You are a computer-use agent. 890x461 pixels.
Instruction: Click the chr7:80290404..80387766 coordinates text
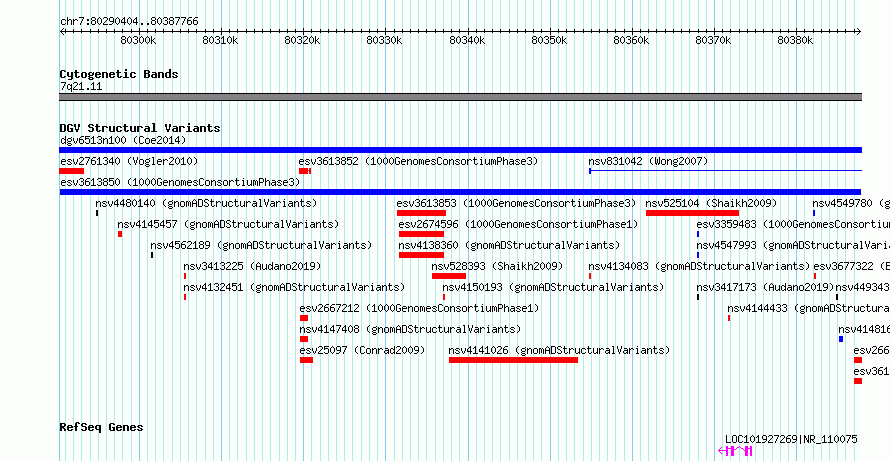129,21
